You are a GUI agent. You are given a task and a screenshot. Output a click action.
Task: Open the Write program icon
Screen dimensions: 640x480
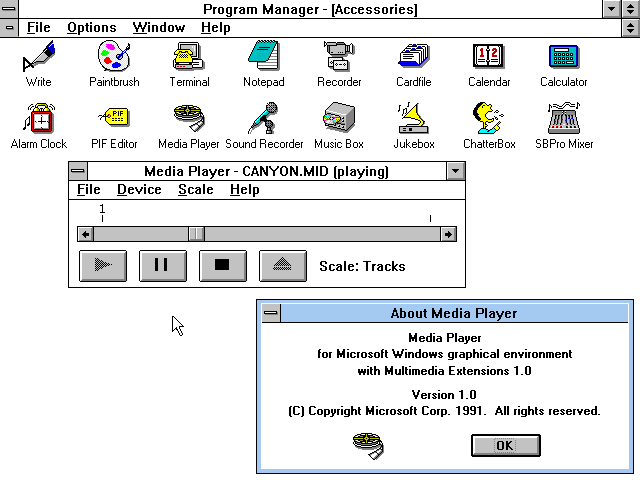[38, 56]
